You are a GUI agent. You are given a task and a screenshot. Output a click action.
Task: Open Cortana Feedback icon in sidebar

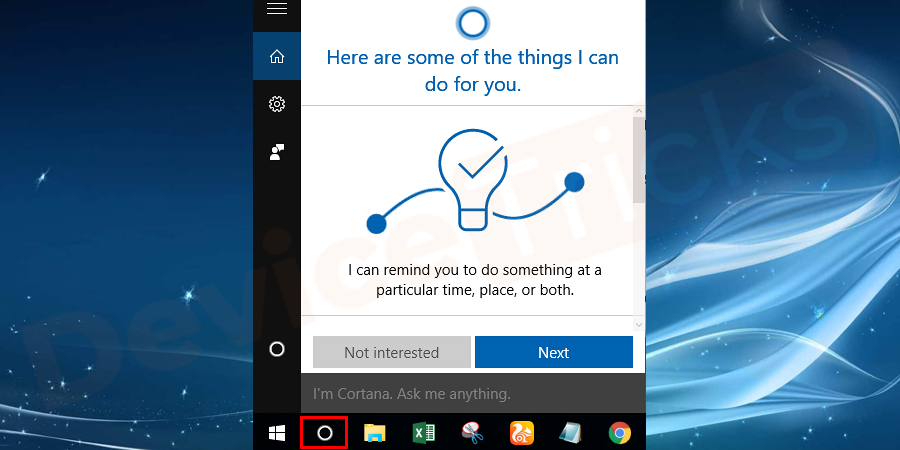277,152
